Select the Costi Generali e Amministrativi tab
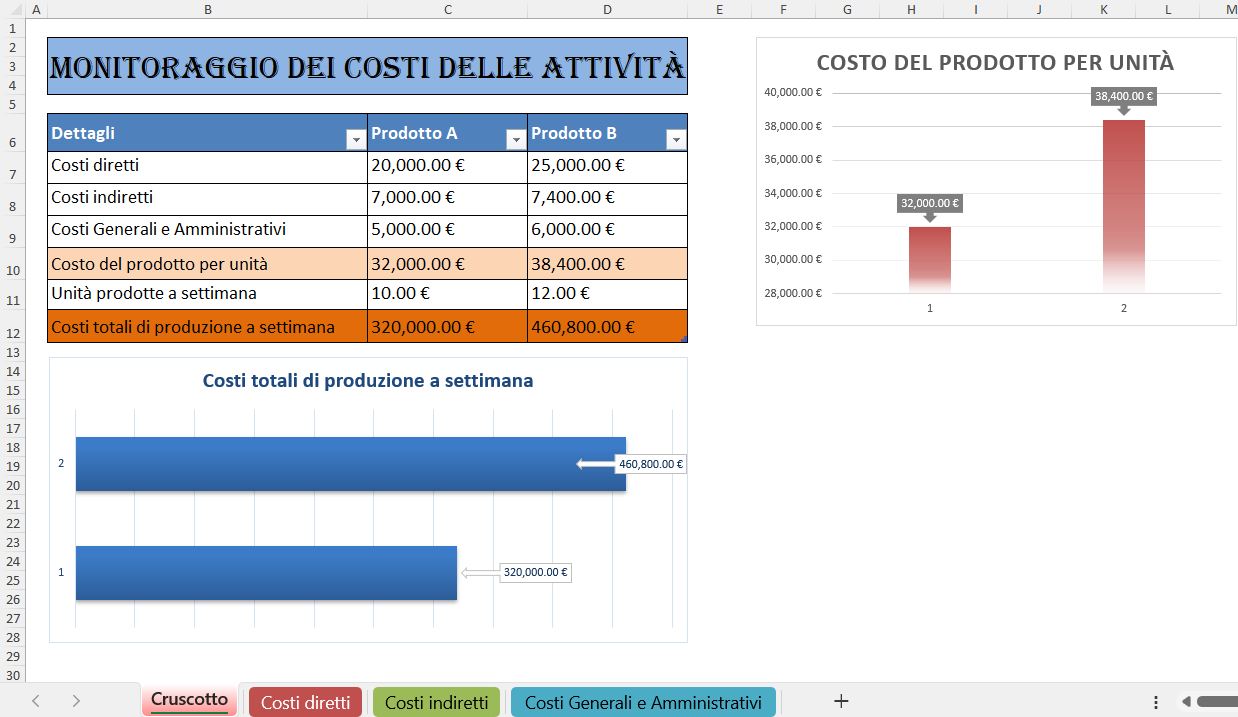1238x717 pixels. click(x=643, y=701)
